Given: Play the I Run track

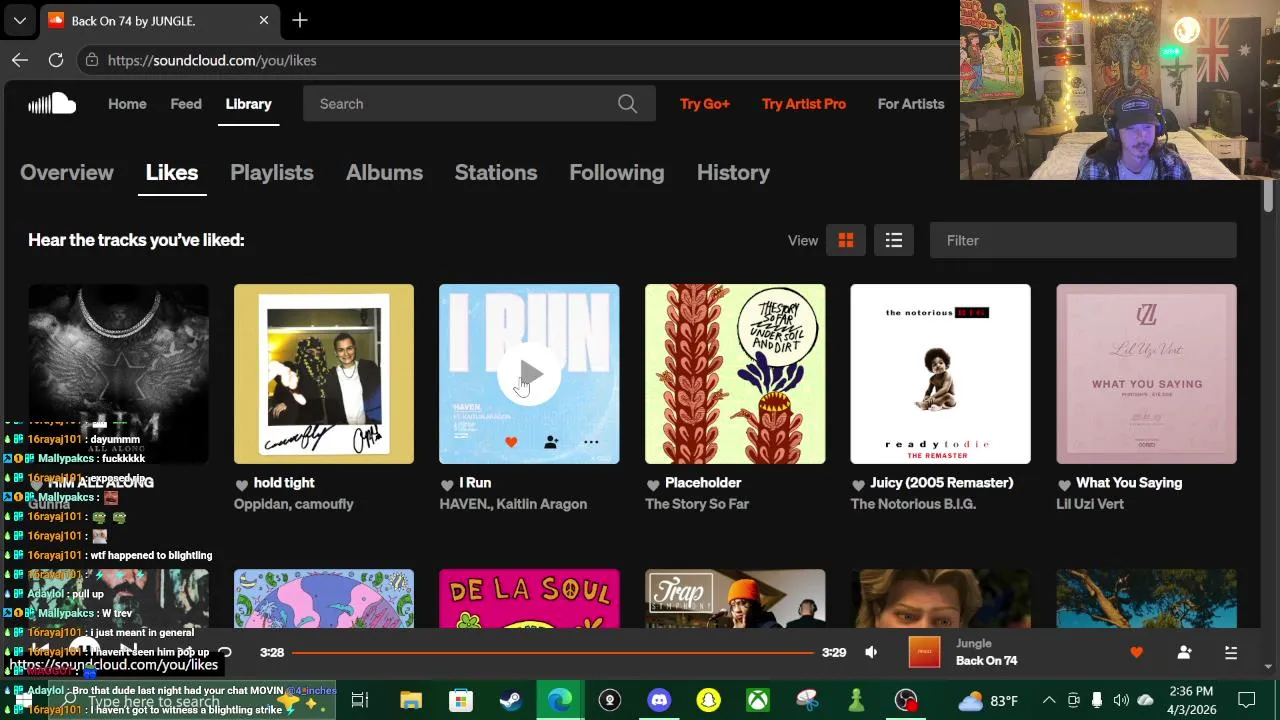Looking at the screenshot, I should 529,374.
